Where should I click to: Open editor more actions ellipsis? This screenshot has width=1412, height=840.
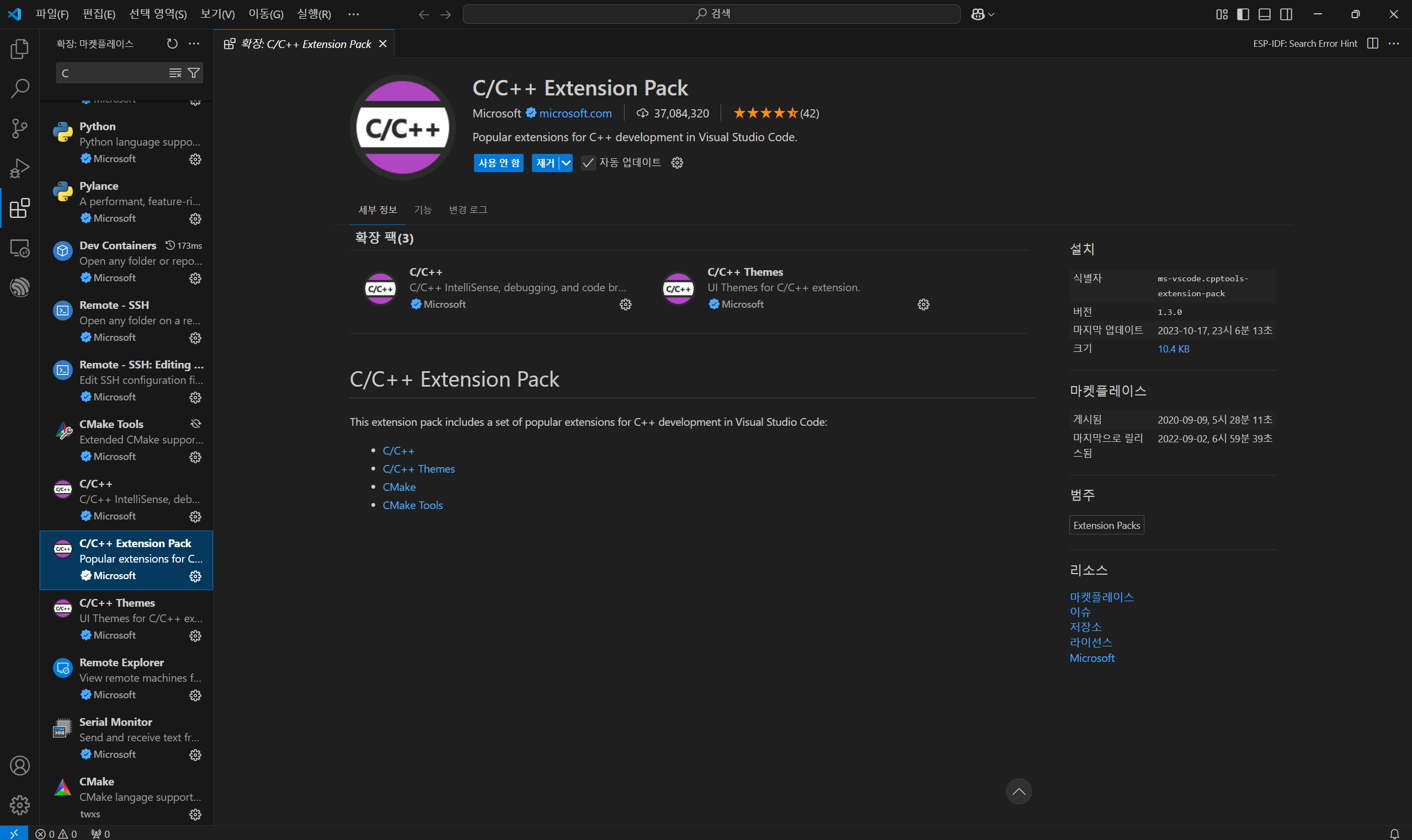click(x=1394, y=44)
